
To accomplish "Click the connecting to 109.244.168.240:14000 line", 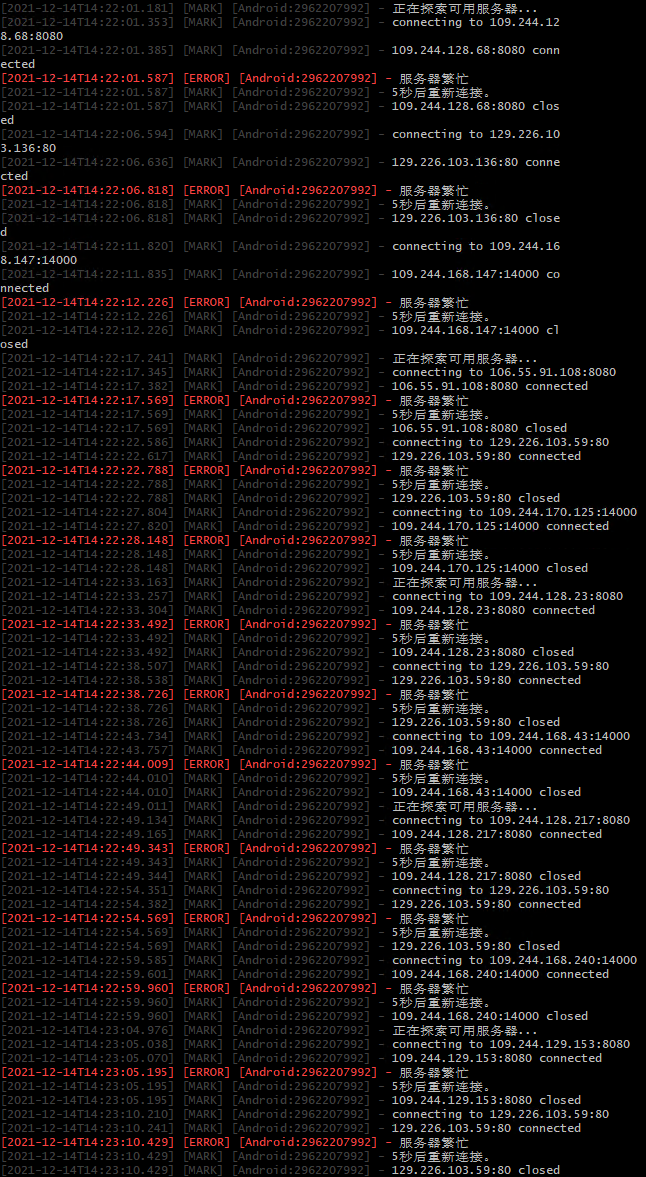I will tap(319, 961).
